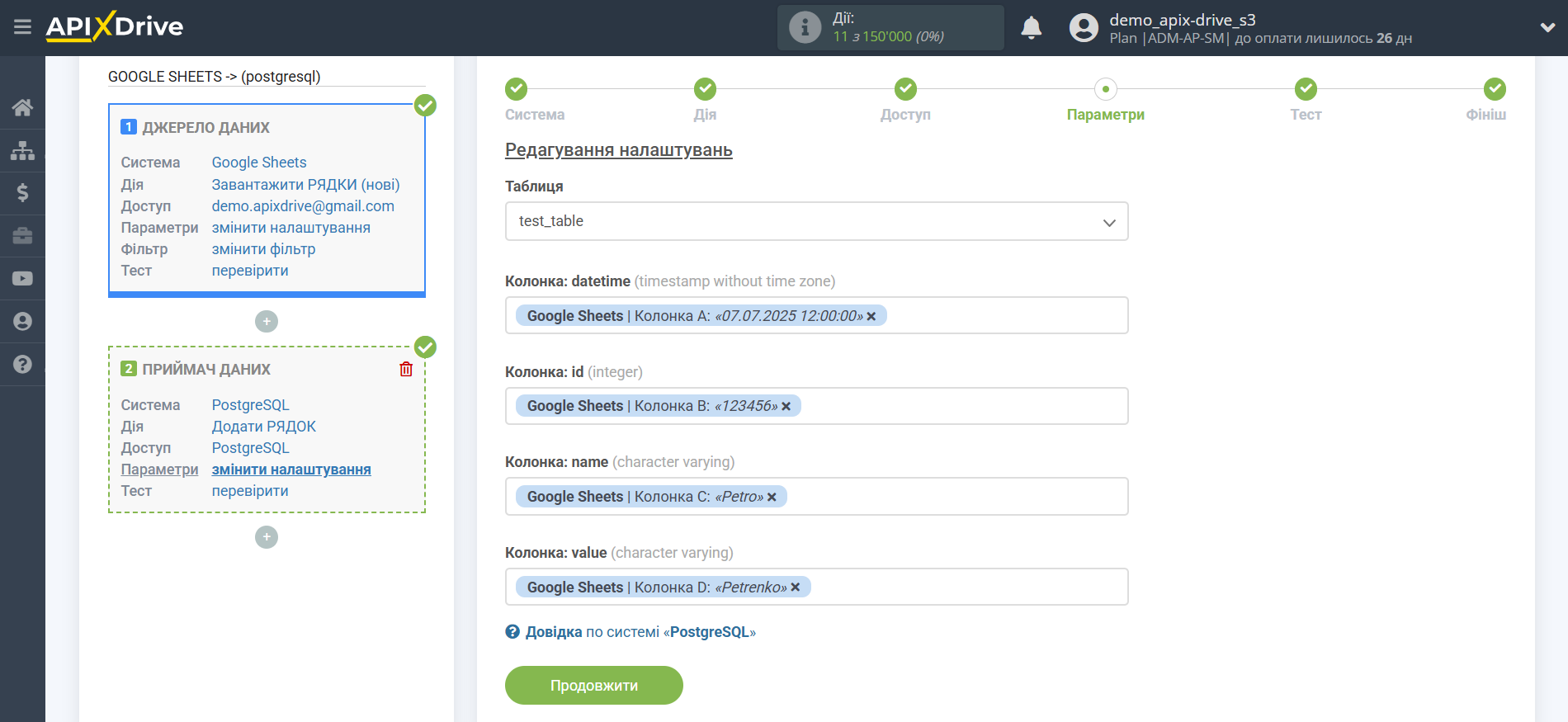Screen dimensions: 1568x722
Task: Open the notifications bell
Action: pos(1031,28)
